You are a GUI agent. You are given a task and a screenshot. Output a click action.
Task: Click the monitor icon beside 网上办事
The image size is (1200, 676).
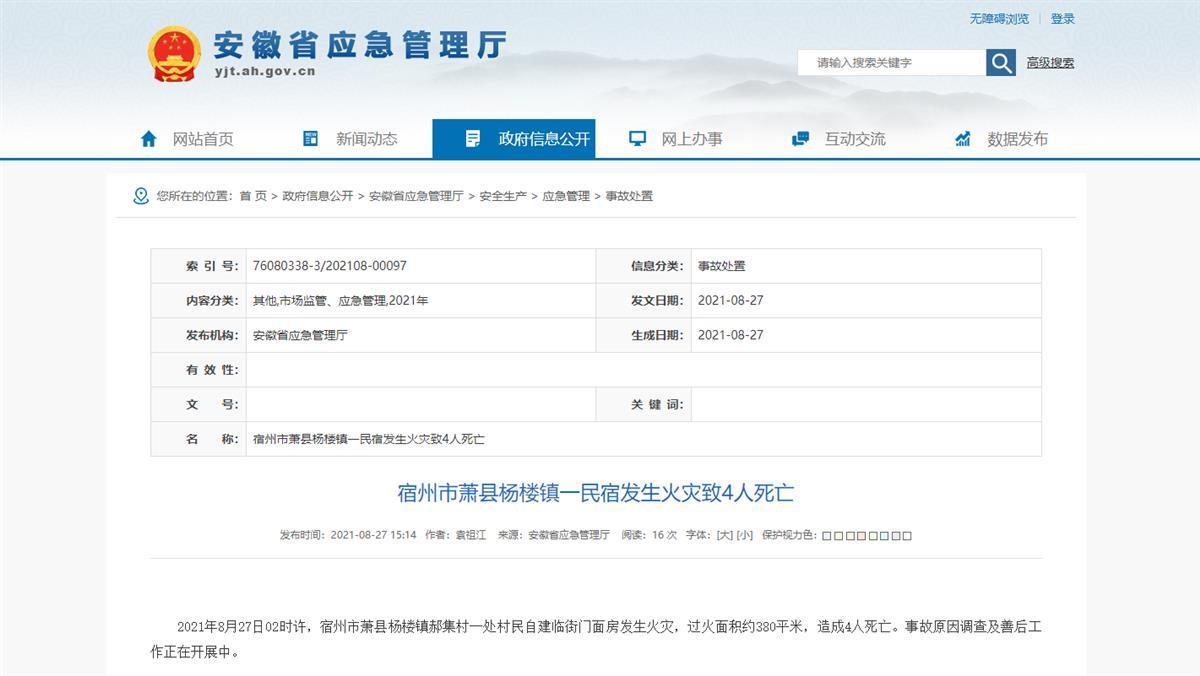[x=637, y=139]
